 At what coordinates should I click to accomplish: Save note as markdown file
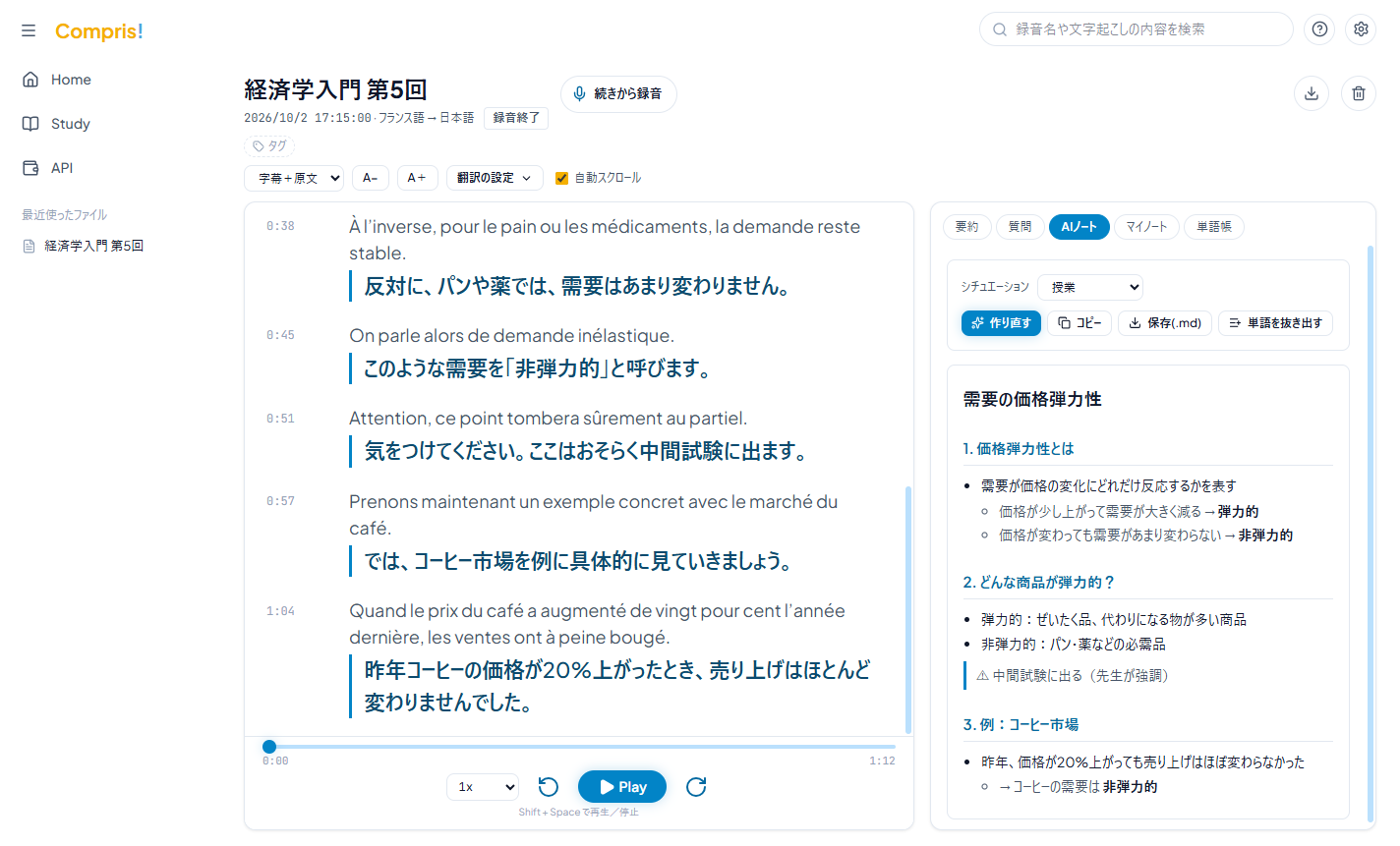tap(1165, 322)
